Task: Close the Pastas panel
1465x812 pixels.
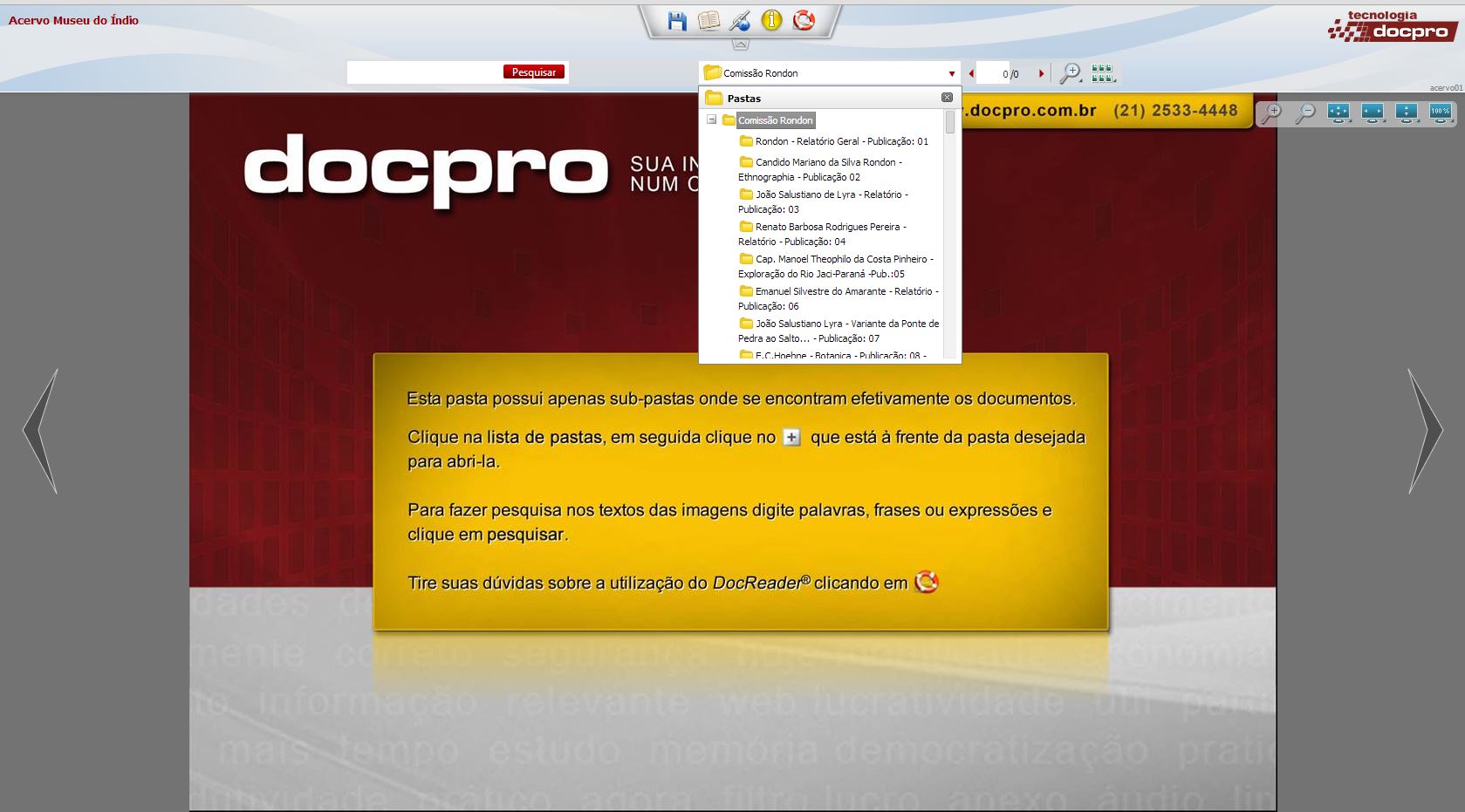Action: tap(947, 98)
